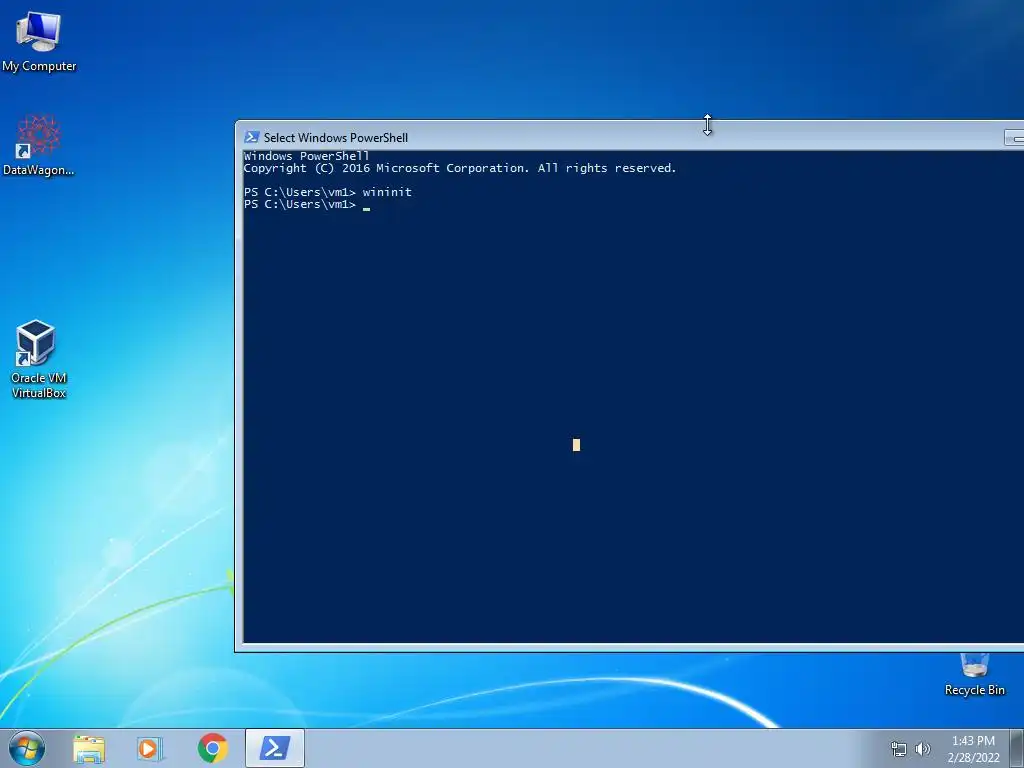The height and width of the screenshot is (768, 1024).
Task: Click the Copyright 2016 Microsoft Corporation line
Action: point(460,168)
